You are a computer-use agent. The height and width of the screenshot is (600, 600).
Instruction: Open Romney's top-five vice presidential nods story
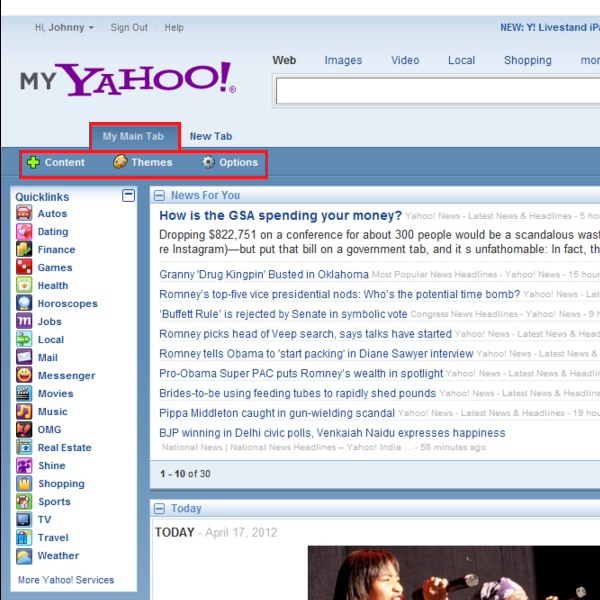[339, 294]
